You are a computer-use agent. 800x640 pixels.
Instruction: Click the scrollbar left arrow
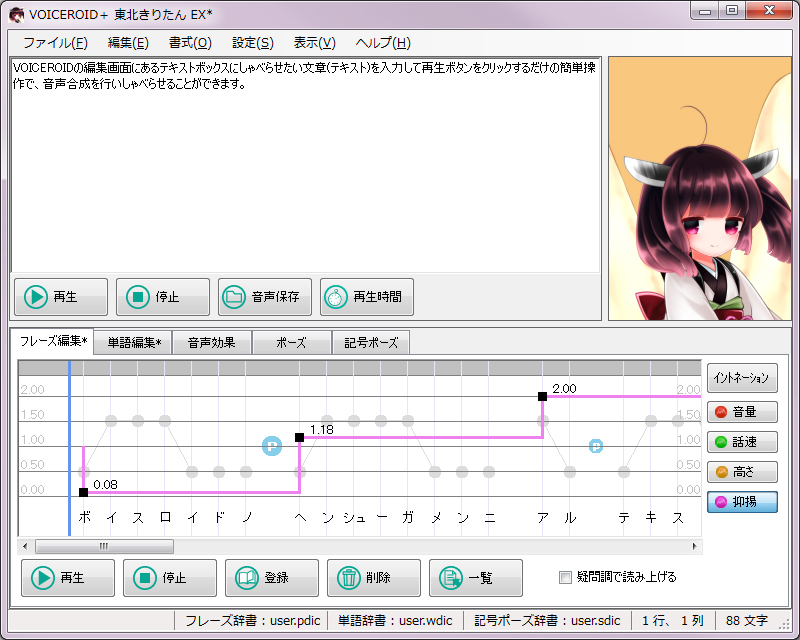point(25,547)
